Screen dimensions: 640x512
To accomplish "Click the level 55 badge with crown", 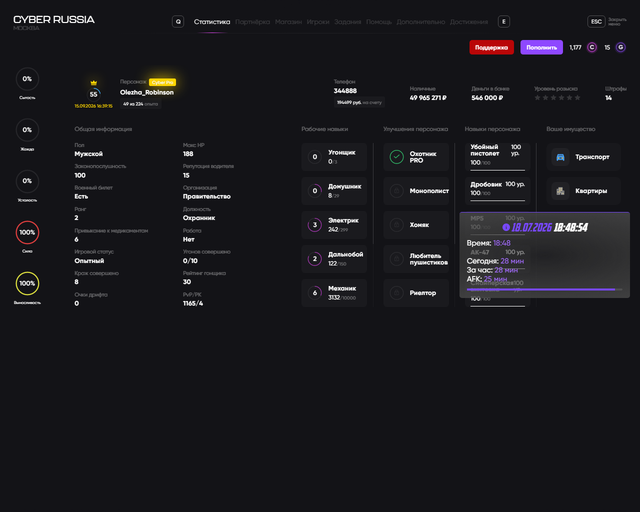I will pyautogui.click(x=93, y=92).
